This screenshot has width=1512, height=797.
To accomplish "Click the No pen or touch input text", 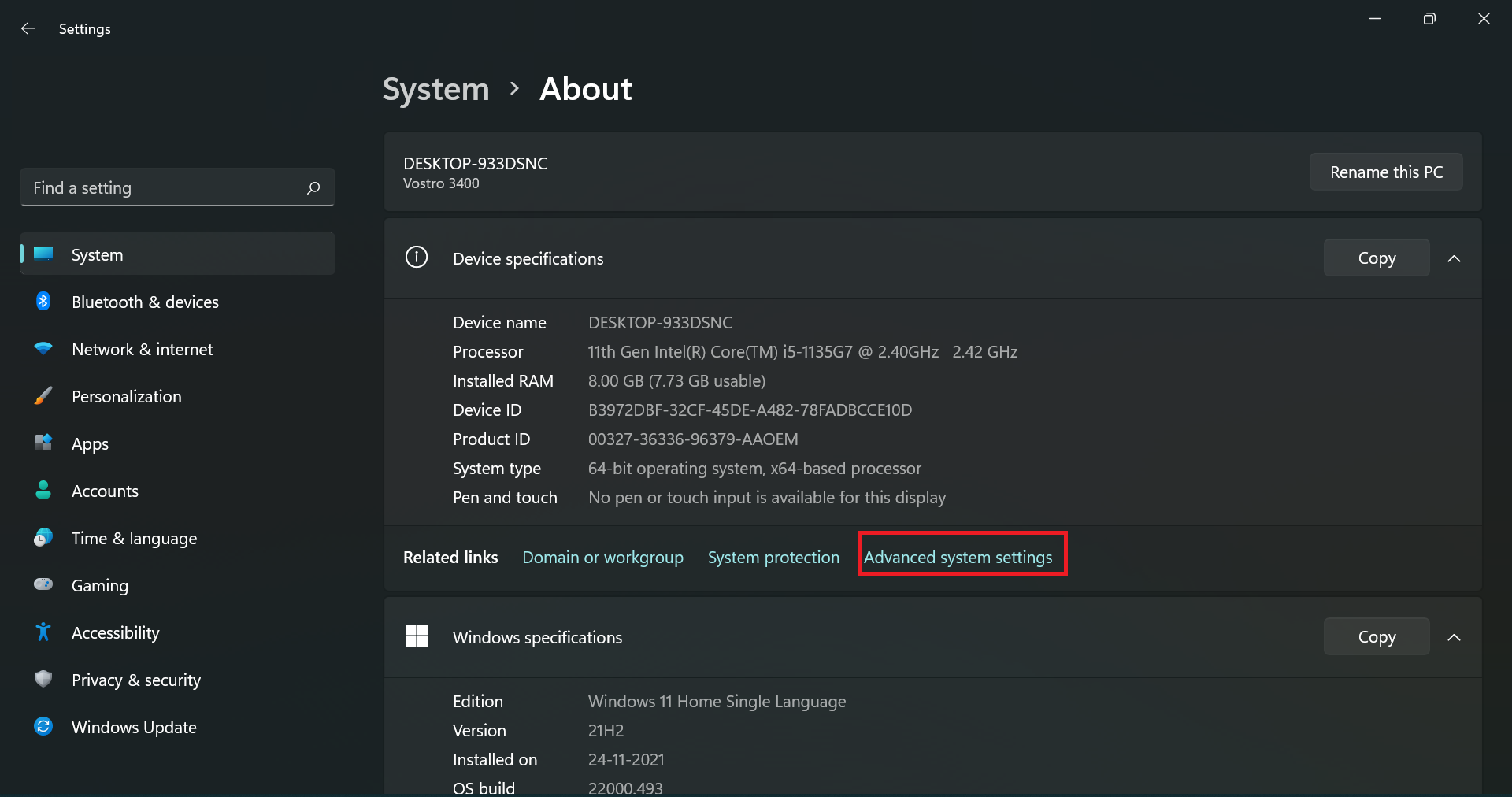I will tap(767, 498).
